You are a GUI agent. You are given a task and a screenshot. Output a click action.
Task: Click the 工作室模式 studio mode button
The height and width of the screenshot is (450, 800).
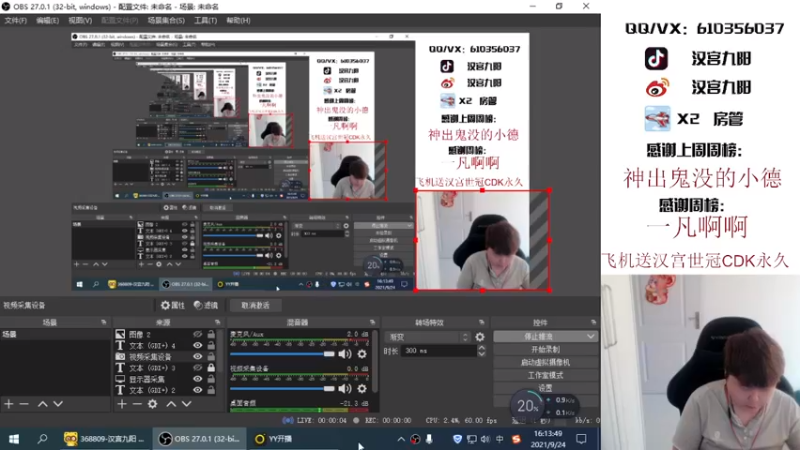[545, 375]
